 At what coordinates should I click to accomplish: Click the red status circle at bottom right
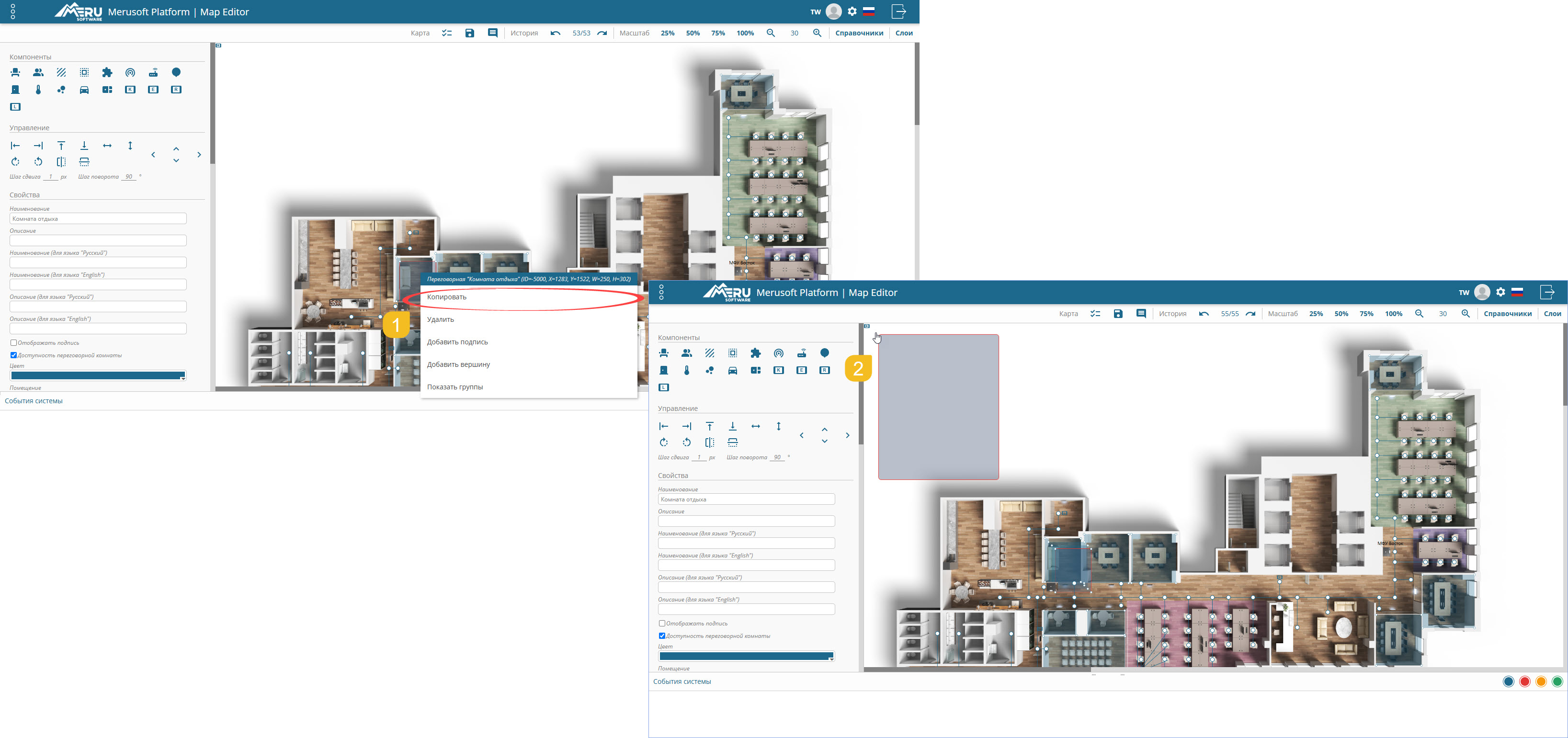pyautogui.click(x=1524, y=681)
